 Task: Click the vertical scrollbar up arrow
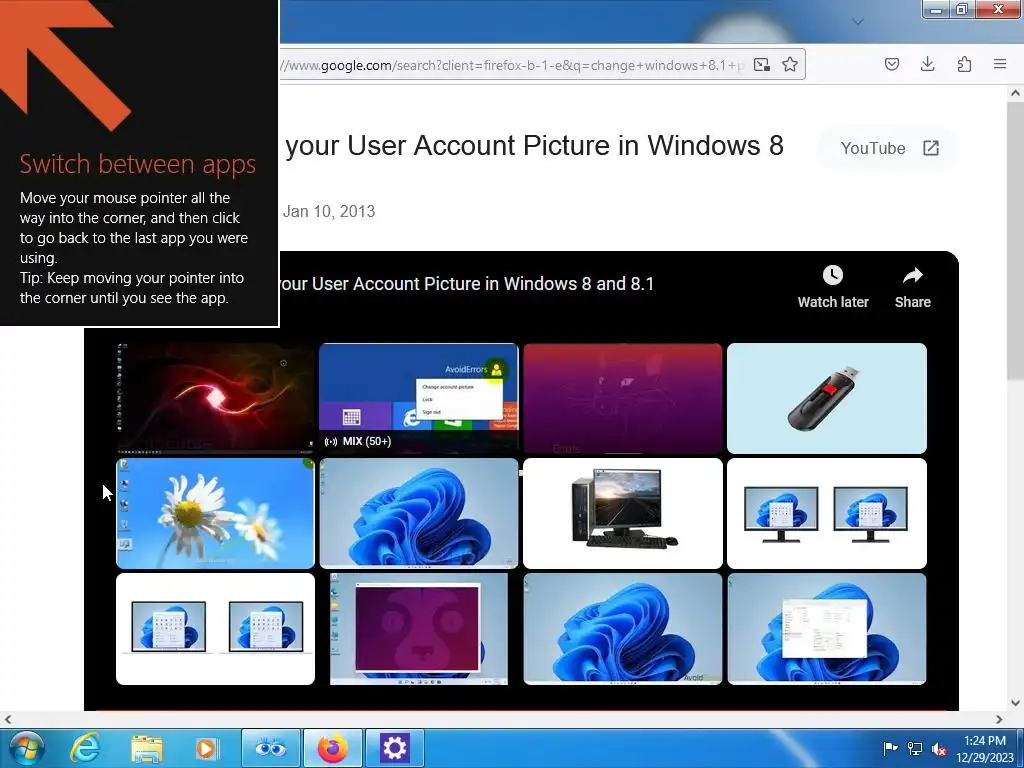pyautogui.click(x=1015, y=93)
